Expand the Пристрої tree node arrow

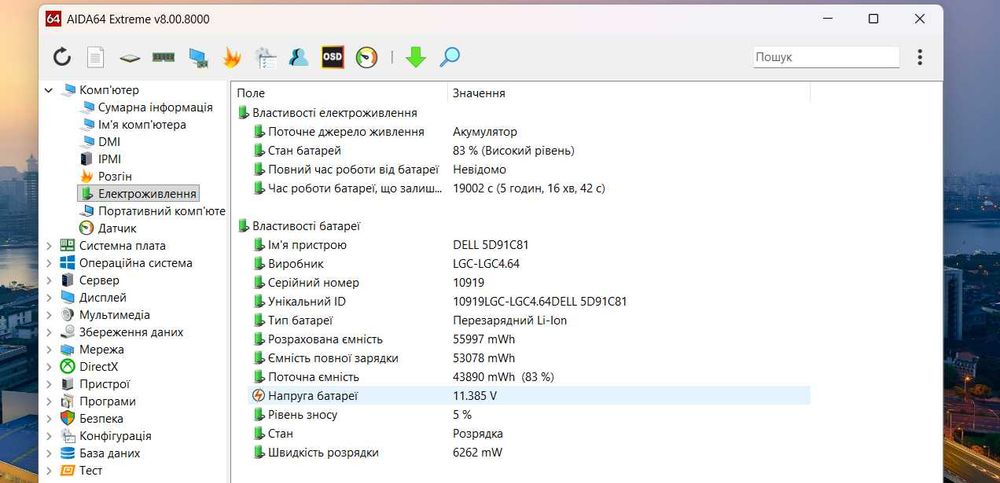[49, 384]
